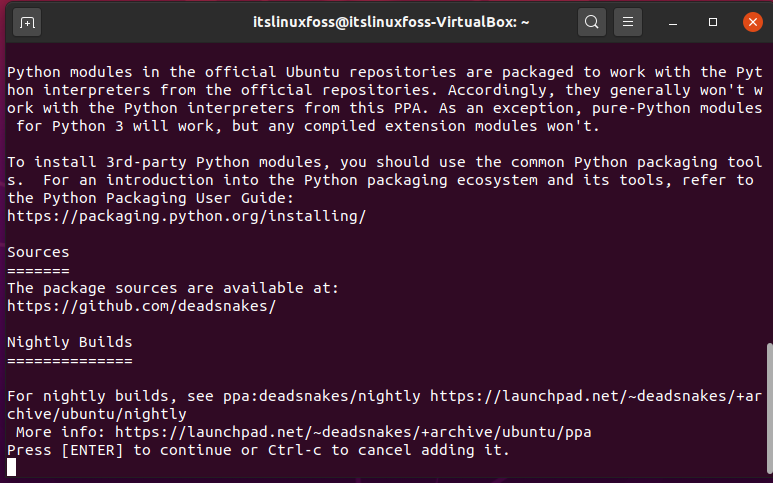Open the hamburger menu
The height and width of the screenshot is (483, 773).
point(628,22)
